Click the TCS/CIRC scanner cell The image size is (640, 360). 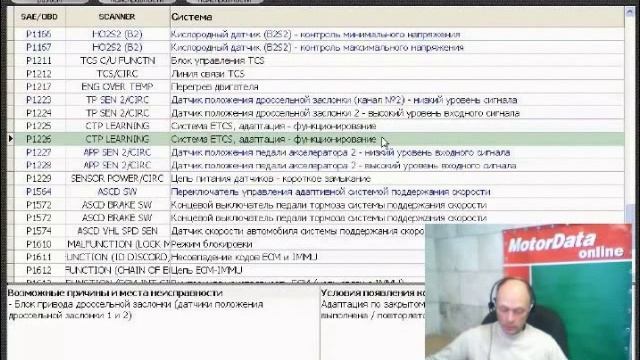[118, 73]
